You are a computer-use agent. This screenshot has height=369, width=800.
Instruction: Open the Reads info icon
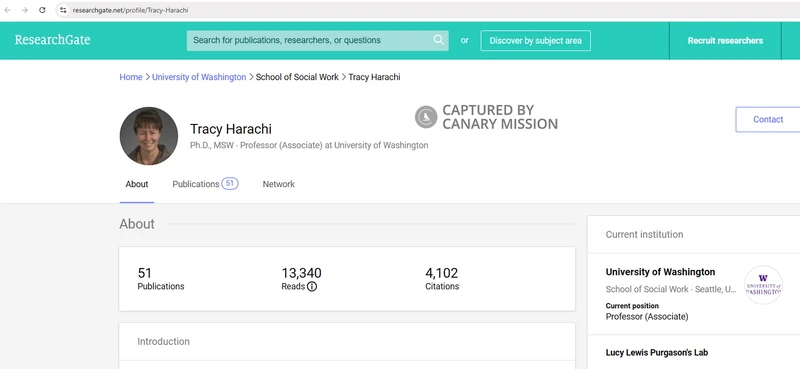pyautogui.click(x=312, y=287)
